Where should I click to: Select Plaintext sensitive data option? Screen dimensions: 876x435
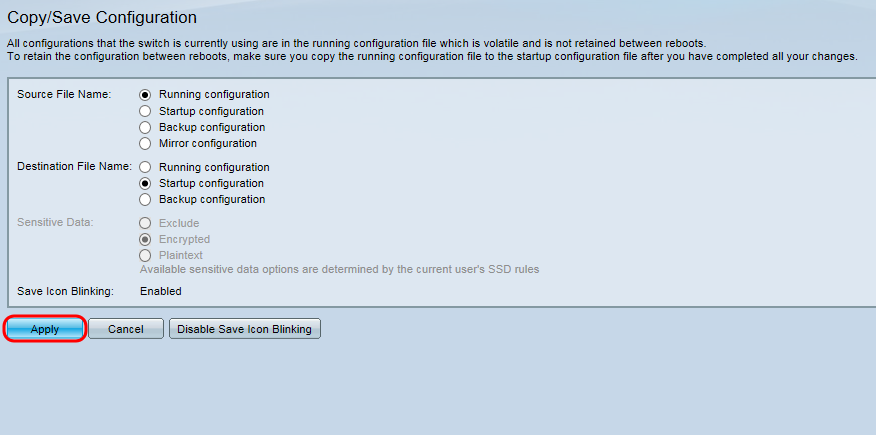click(145, 256)
